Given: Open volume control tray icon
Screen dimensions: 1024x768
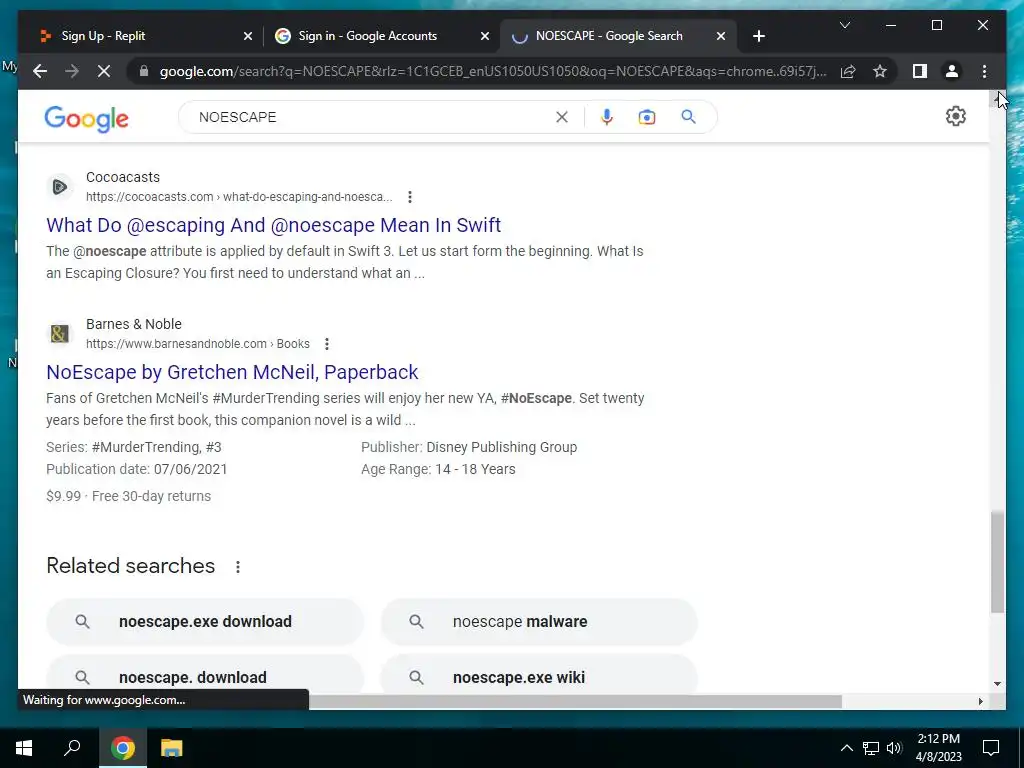Looking at the screenshot, I should (x=894, y=748).
